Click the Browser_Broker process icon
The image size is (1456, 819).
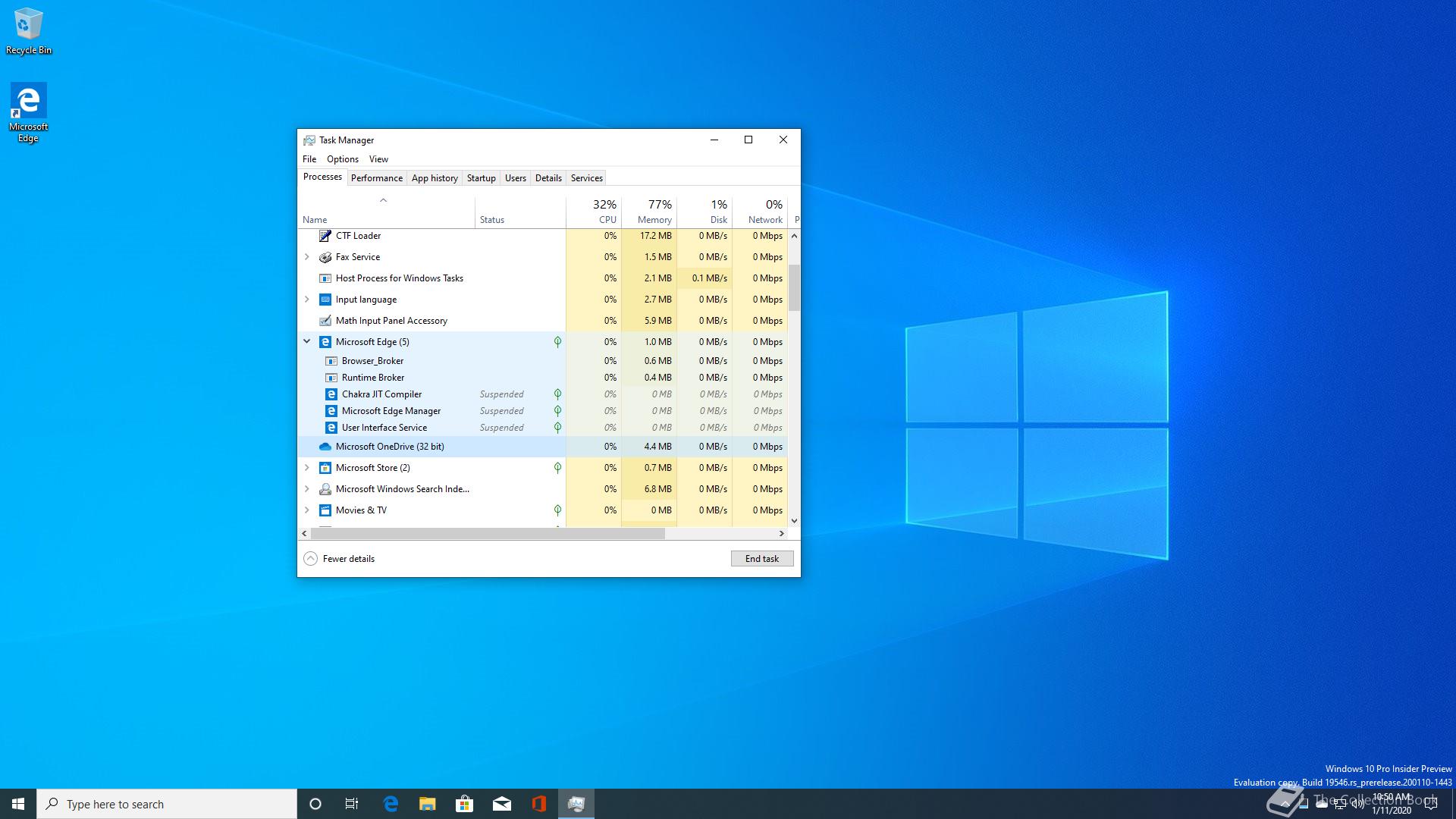pos(331,361)
